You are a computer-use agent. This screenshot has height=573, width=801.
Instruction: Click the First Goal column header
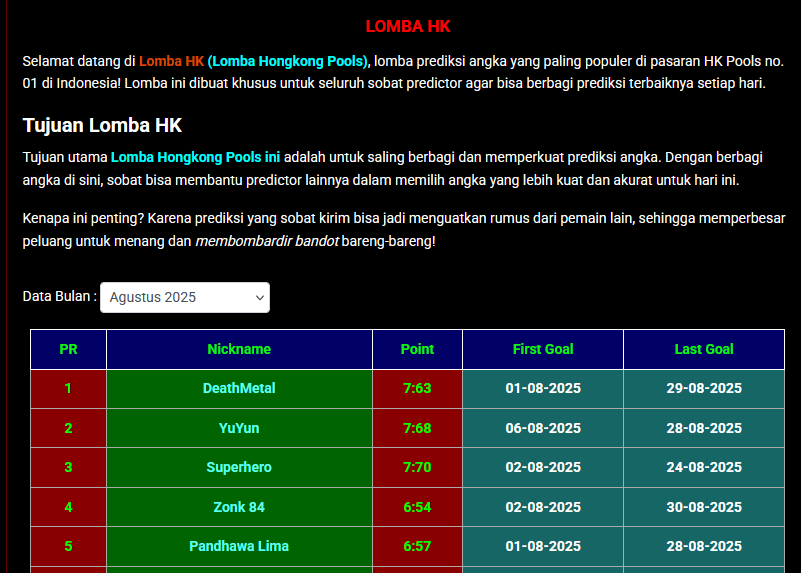543,349
